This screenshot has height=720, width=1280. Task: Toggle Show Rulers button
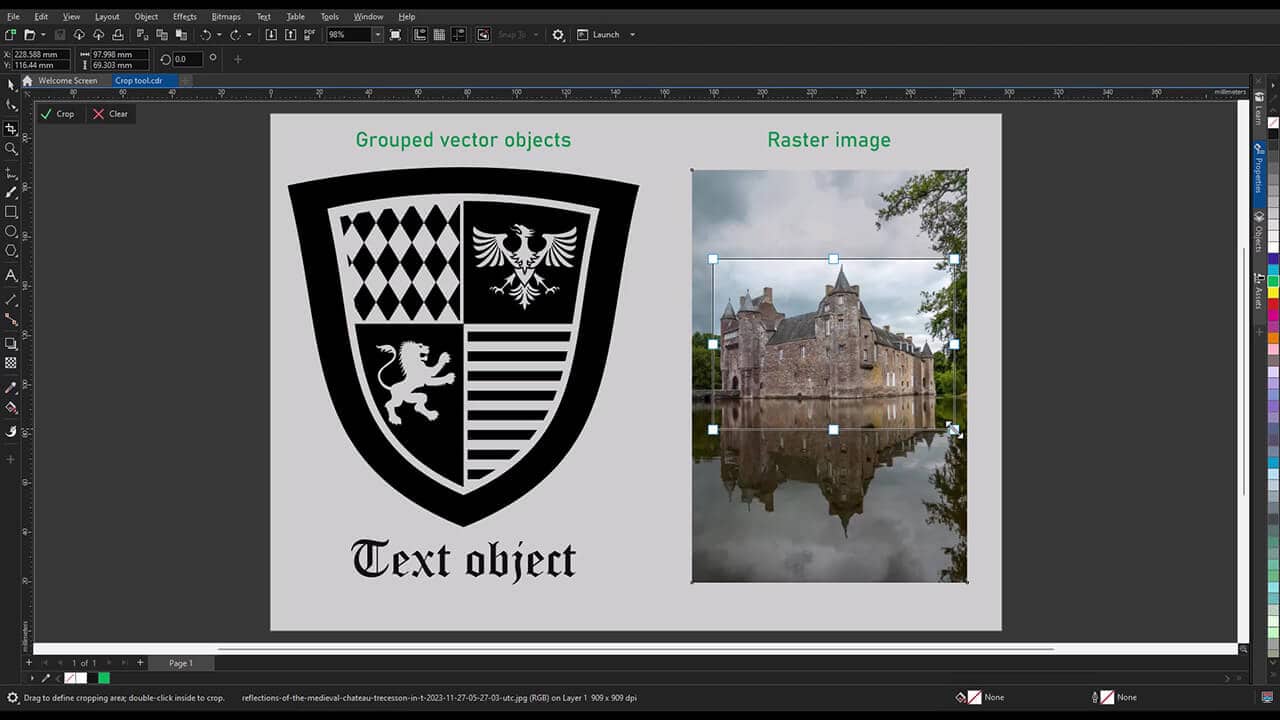pos(420,34)
